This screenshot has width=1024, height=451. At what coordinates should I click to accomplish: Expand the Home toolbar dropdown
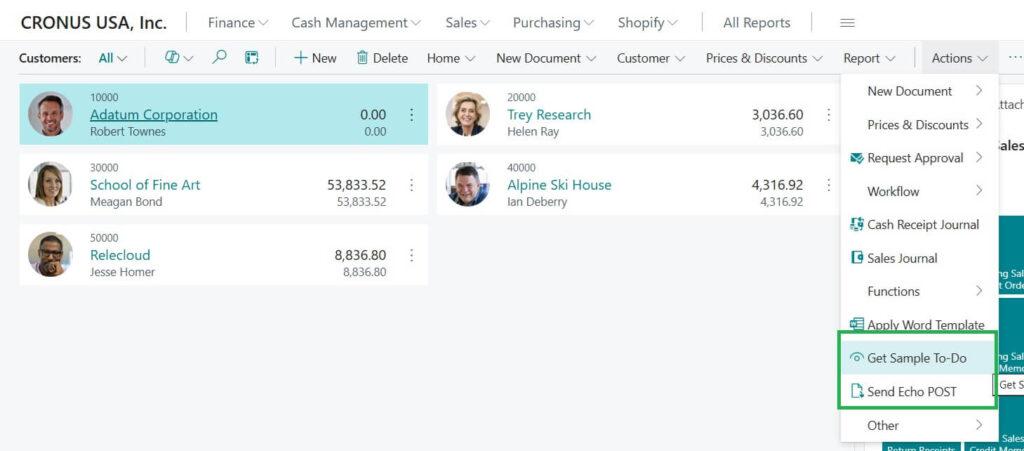coord(451,58)
